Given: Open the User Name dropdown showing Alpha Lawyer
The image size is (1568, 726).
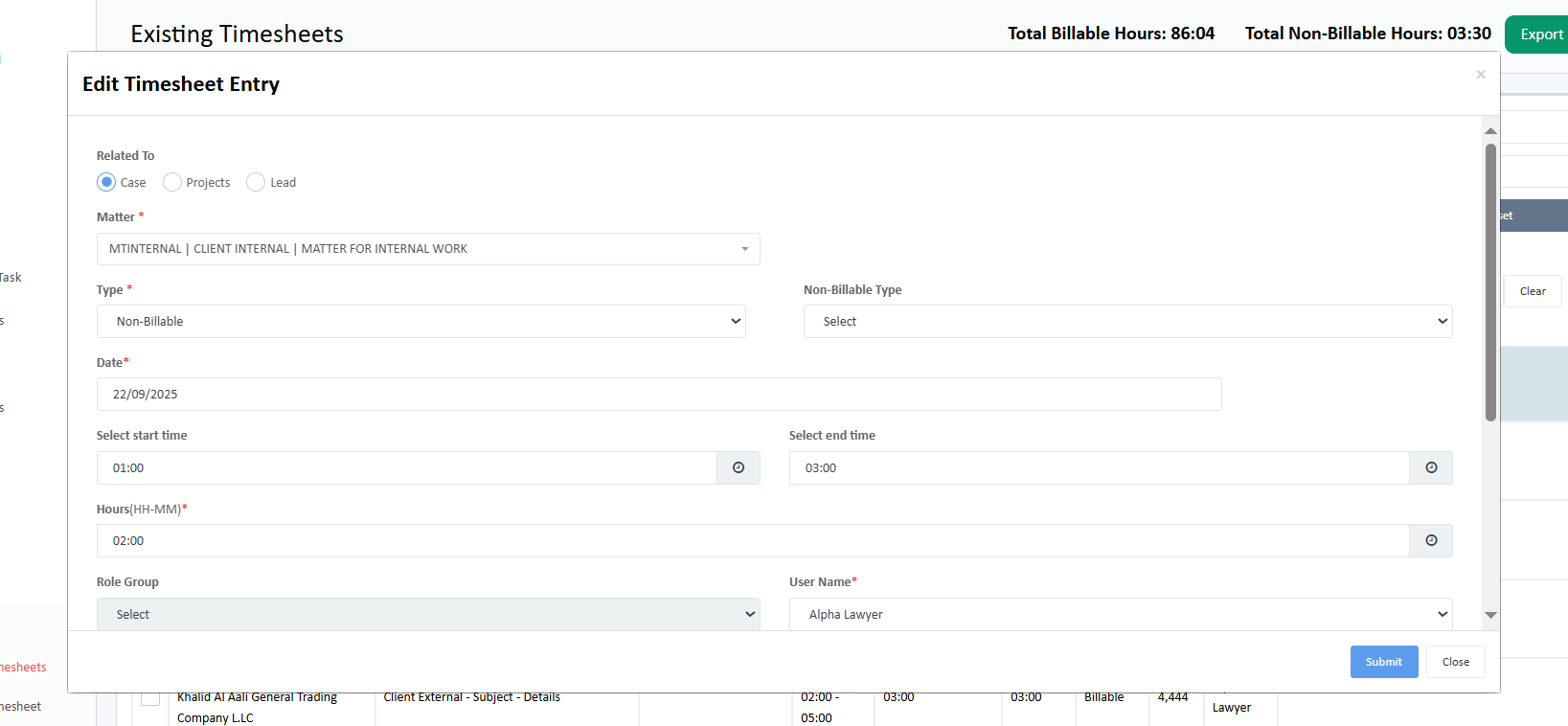Looking at the screenshot, I should coord(1121,614).
